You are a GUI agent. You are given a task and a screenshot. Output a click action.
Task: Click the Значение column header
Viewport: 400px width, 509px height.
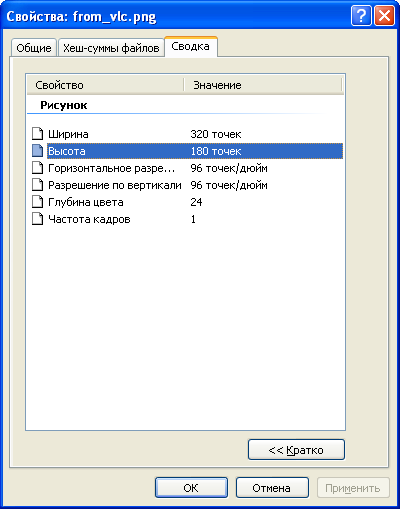[263, 85]
